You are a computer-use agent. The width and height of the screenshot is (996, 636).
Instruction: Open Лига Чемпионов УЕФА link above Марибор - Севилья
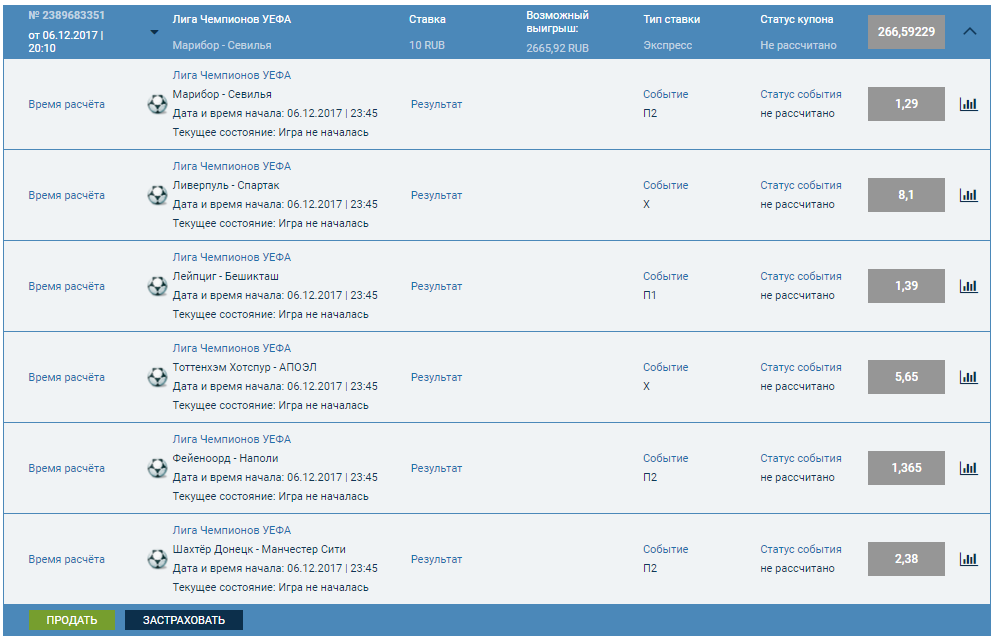[x=232, y=75]
